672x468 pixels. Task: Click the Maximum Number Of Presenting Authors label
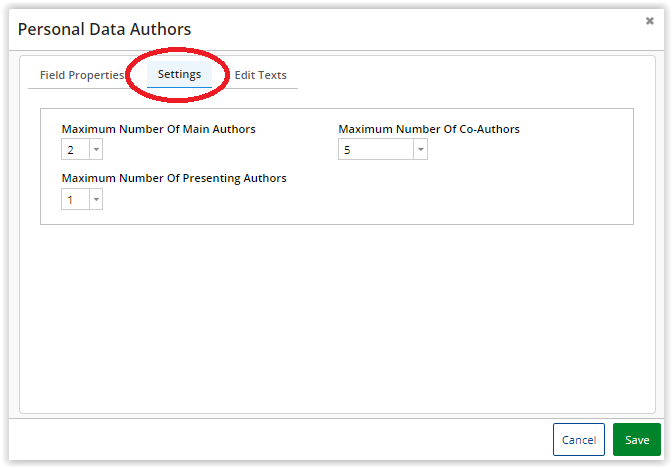pyautogui.click(x=174, y=178)
